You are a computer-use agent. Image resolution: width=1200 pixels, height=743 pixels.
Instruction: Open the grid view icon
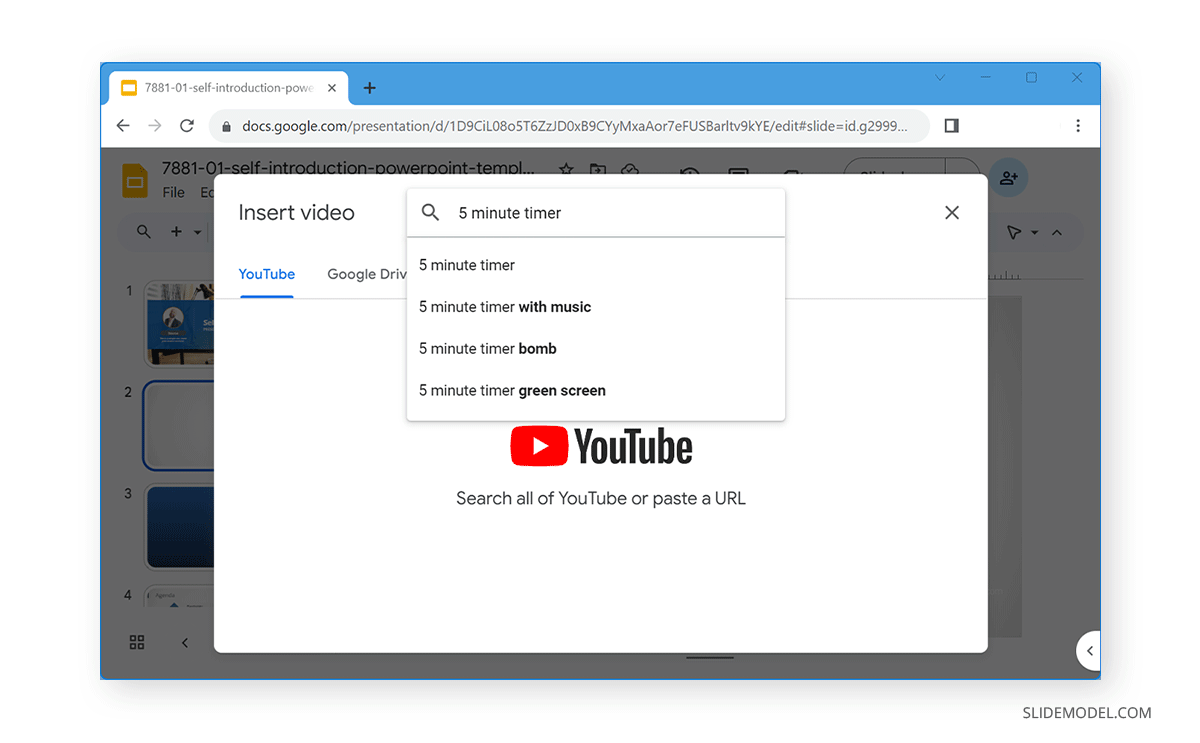pos(137,642)
